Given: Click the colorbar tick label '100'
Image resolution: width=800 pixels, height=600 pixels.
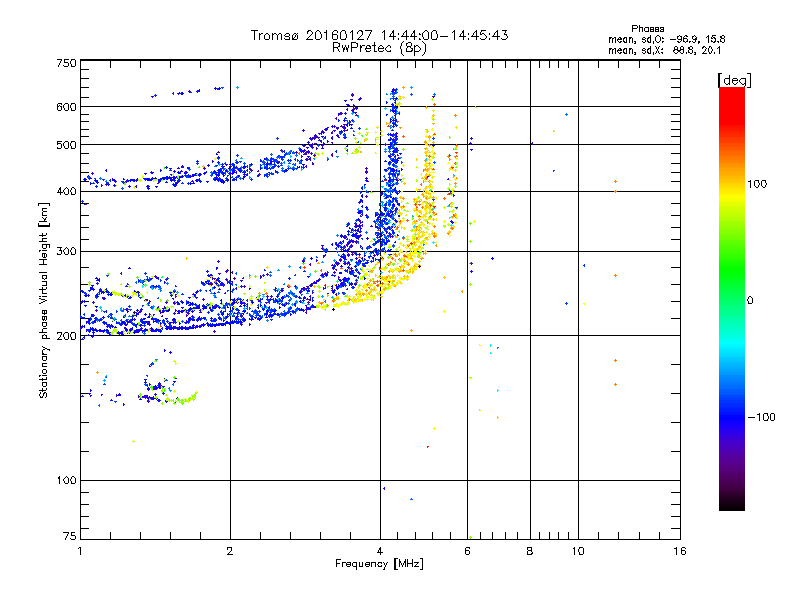Looking at the screenshot, I should tap(757, 184).
